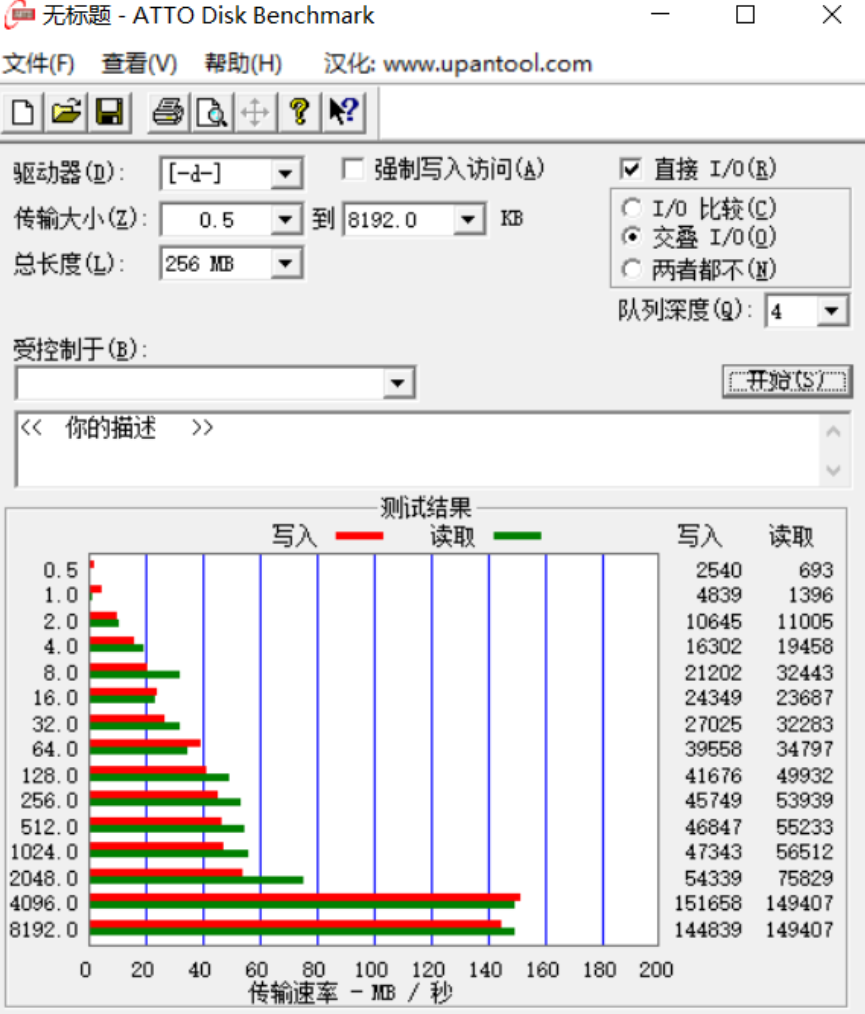The height and width of the screenshot is (1014, 865).
Task: Select the I/O 比较 radio button
Action: (x=631, y=208)
